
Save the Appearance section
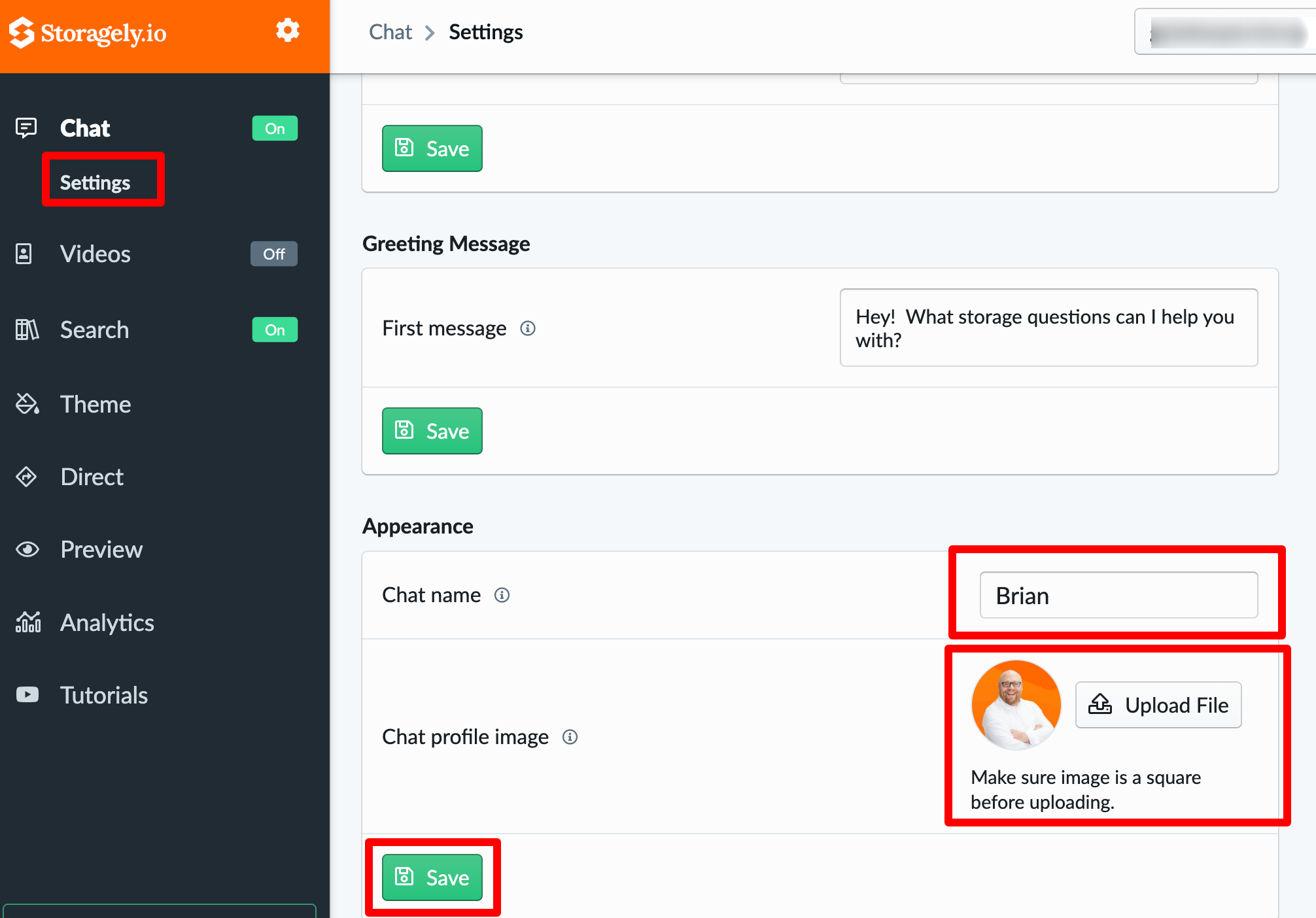tap(432, 877)
